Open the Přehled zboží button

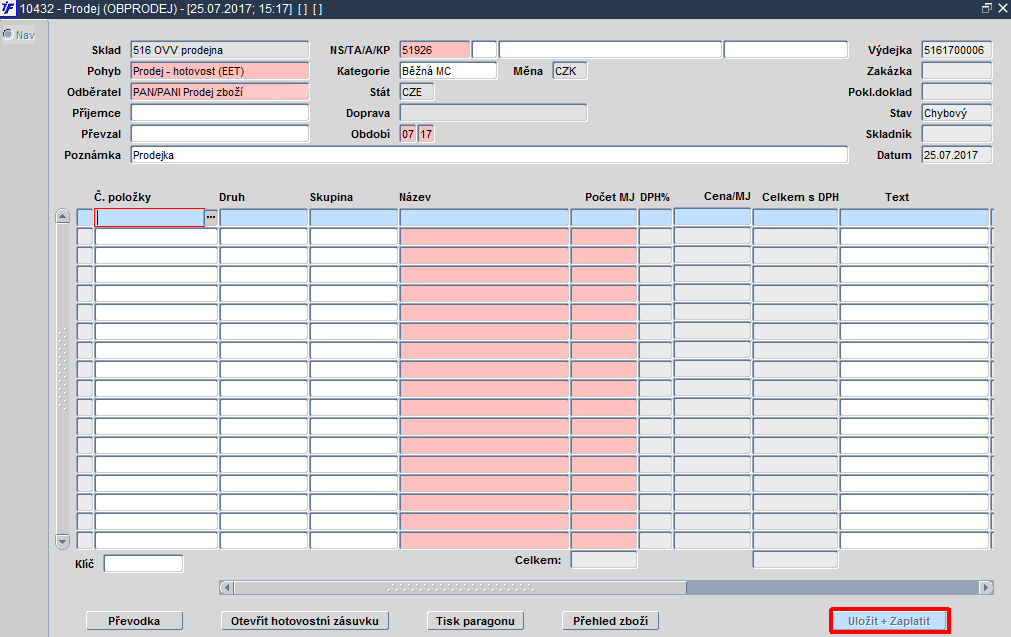(x=611, y=621)
